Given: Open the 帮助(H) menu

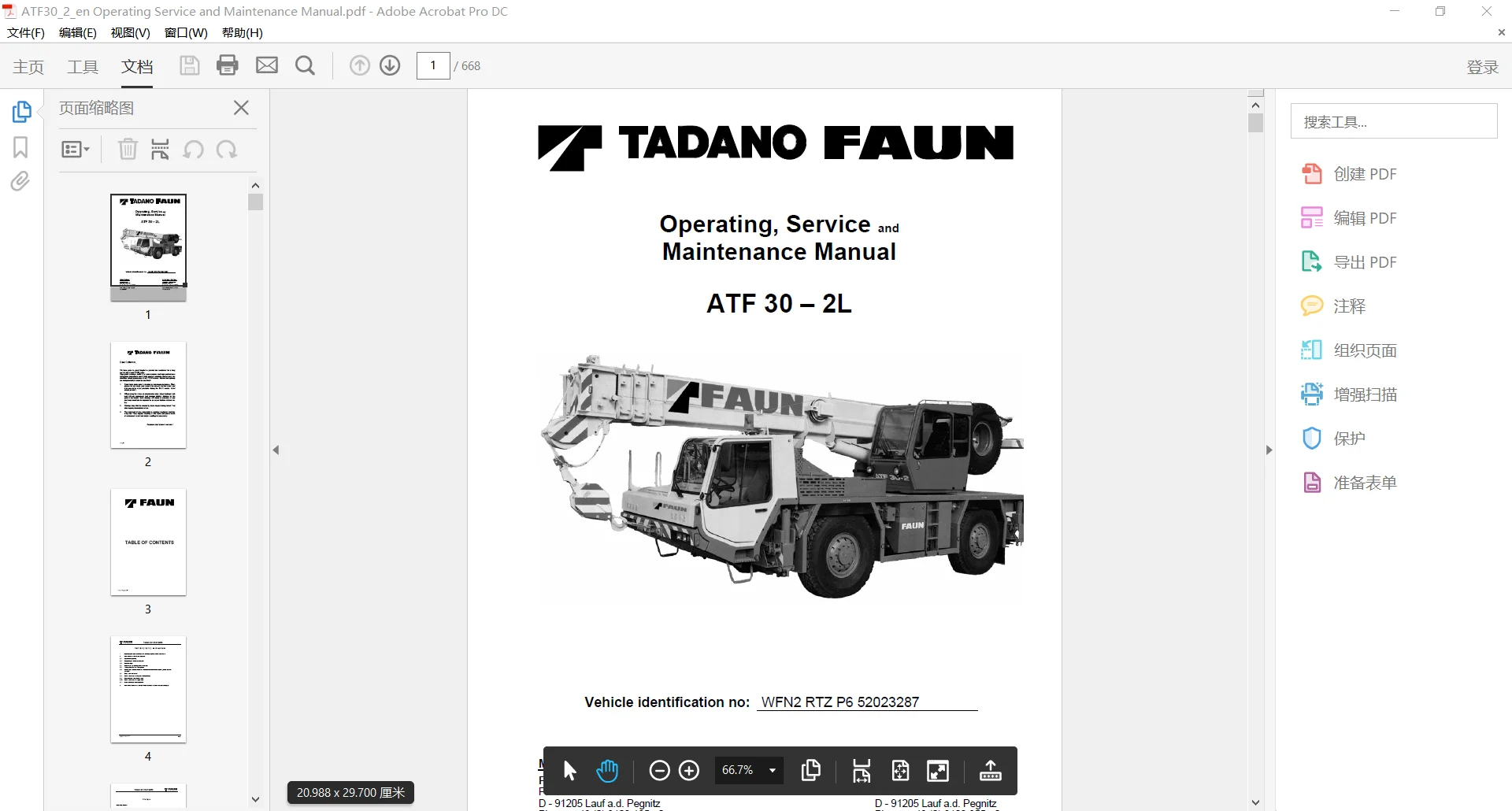Looking at the screenshot, I should tap(243, 33).
